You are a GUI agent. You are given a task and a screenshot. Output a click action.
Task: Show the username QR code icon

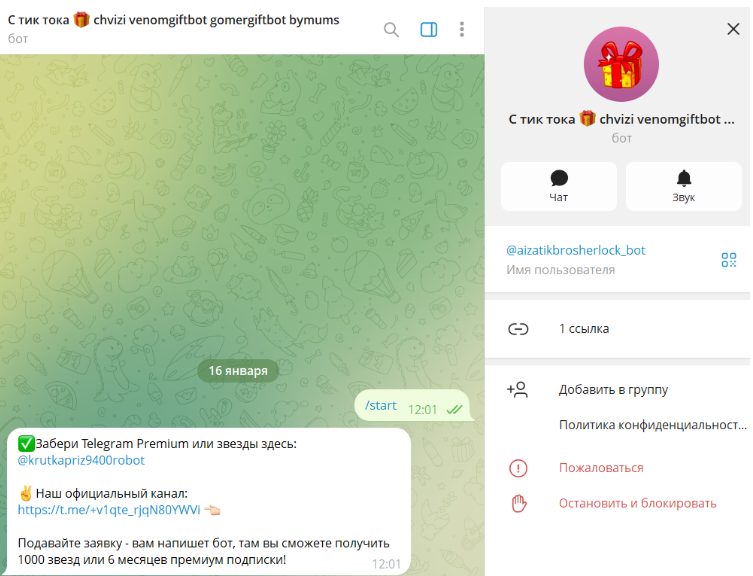pos(729,260)
